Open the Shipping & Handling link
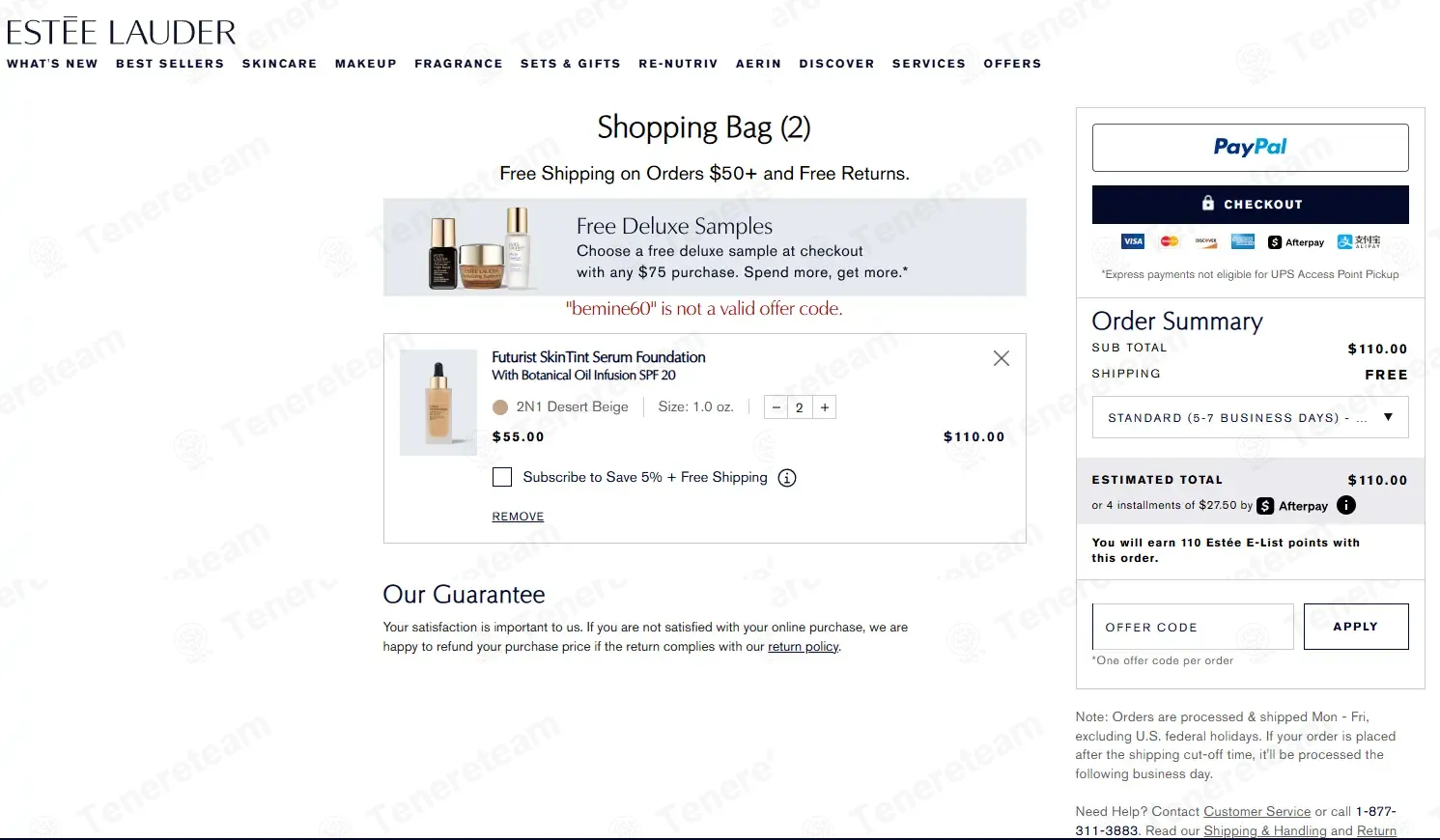Image resolution: width=1440 pixels, height=840 pixels. 1265,831
